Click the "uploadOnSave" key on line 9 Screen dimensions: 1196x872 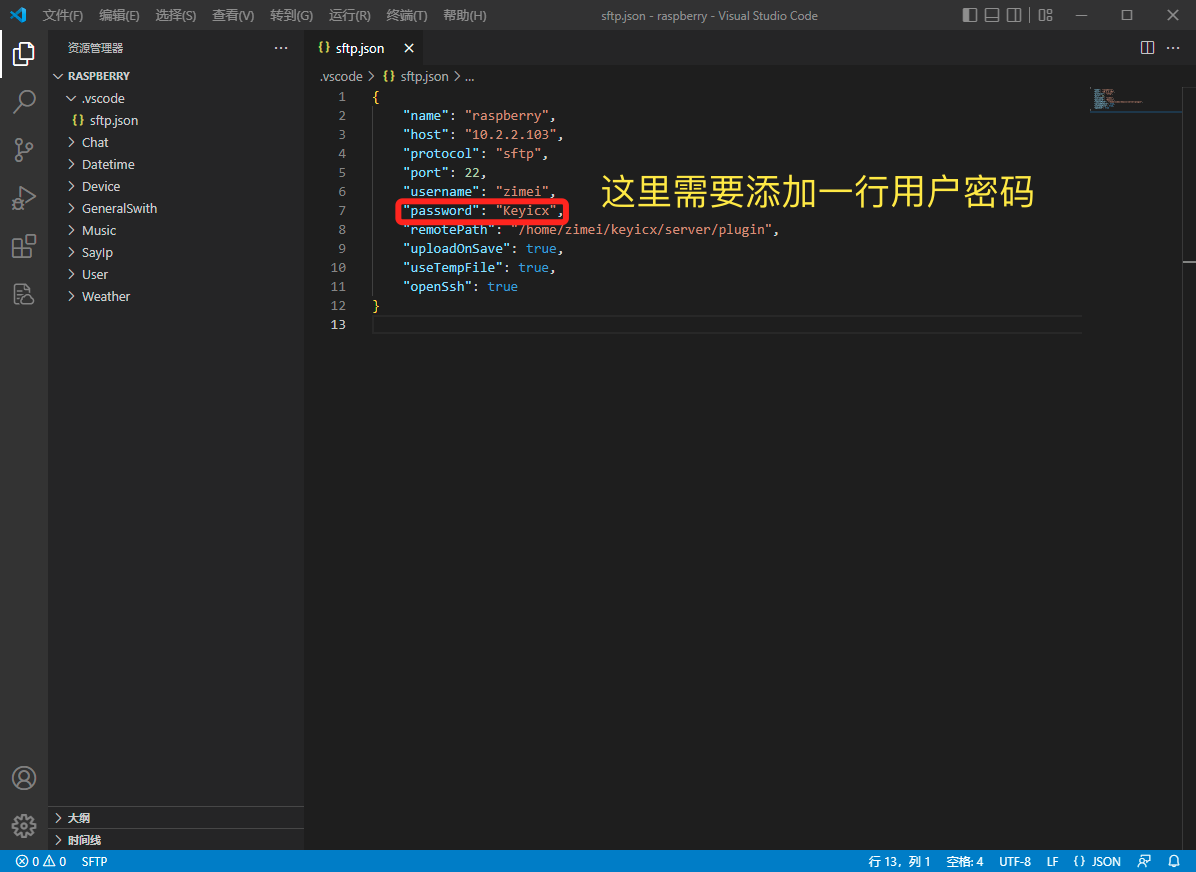click(x=456, y=249)
